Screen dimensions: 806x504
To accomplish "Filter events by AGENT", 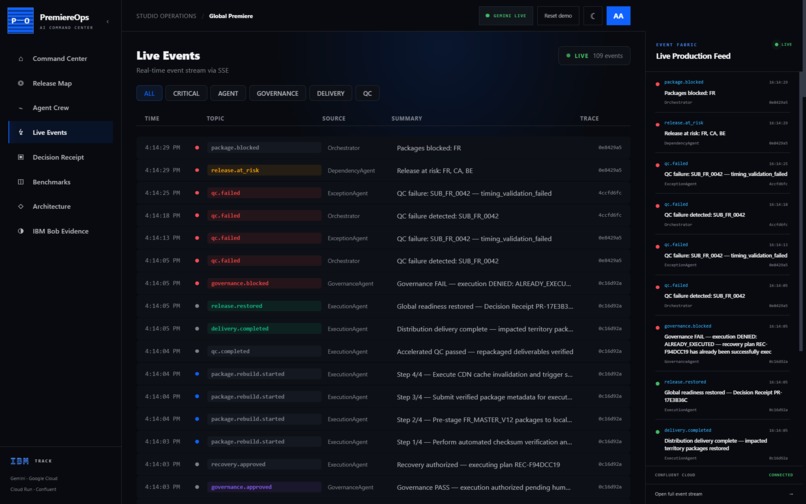I will click(x=228, y=93).
